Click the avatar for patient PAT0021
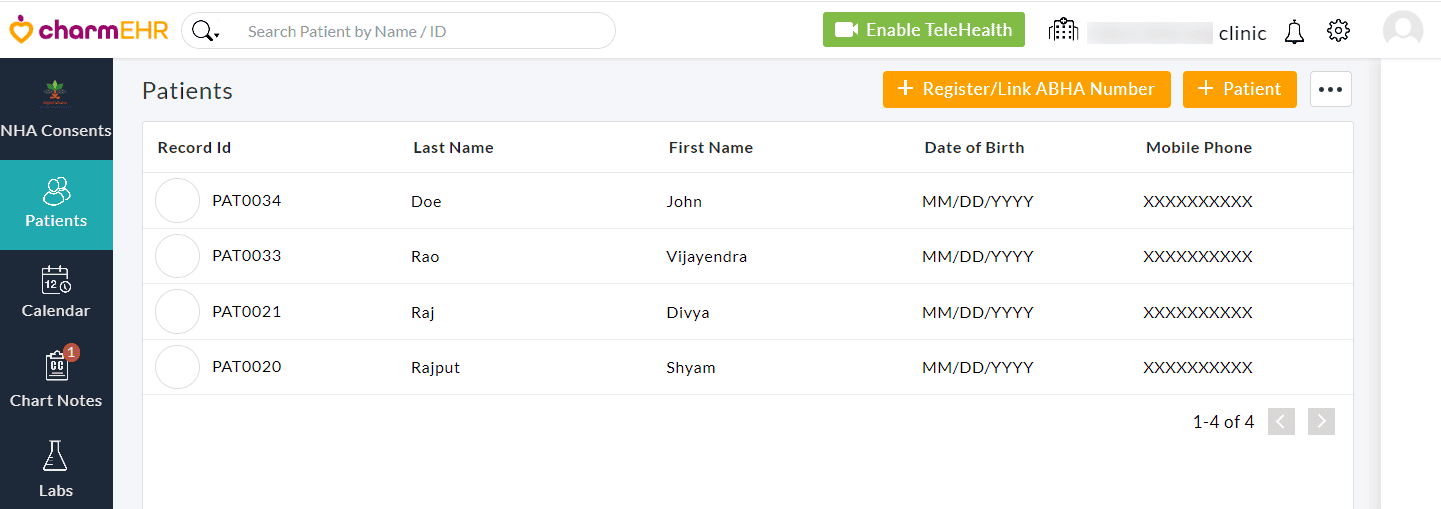 (178, 312)
